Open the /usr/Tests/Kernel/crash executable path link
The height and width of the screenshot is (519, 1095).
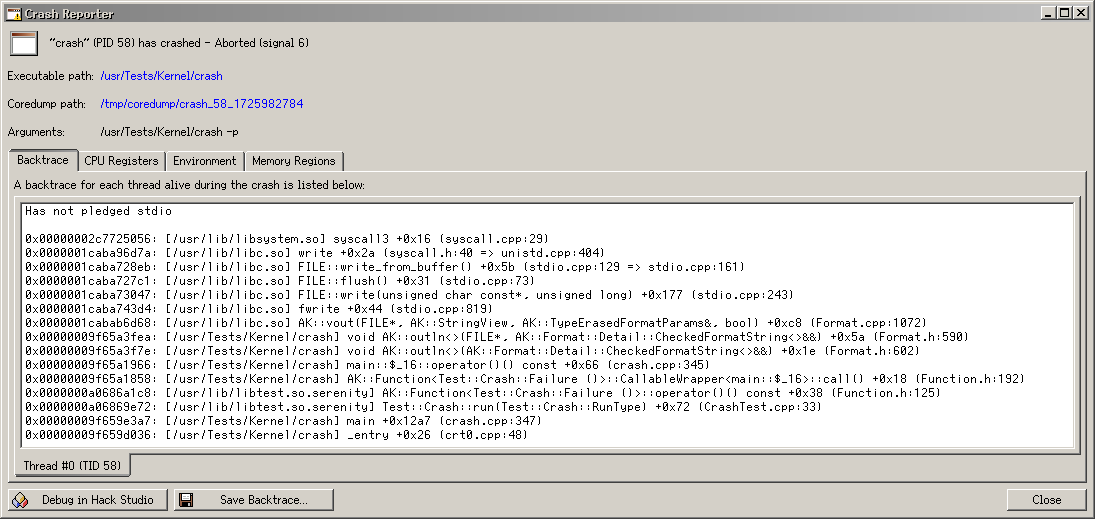tap(161, 76)
